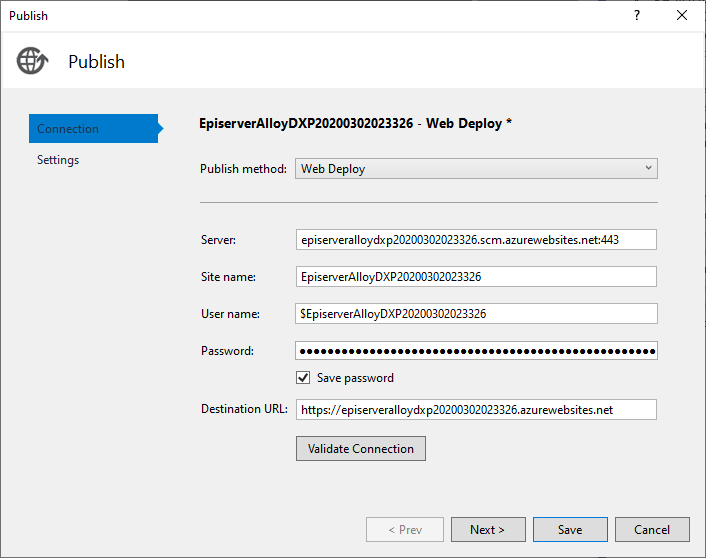Image resolution: width=706 pixels, height=558 pixels.
Task: Click the Web Deploy profile heading
Action: coord(356,123)
